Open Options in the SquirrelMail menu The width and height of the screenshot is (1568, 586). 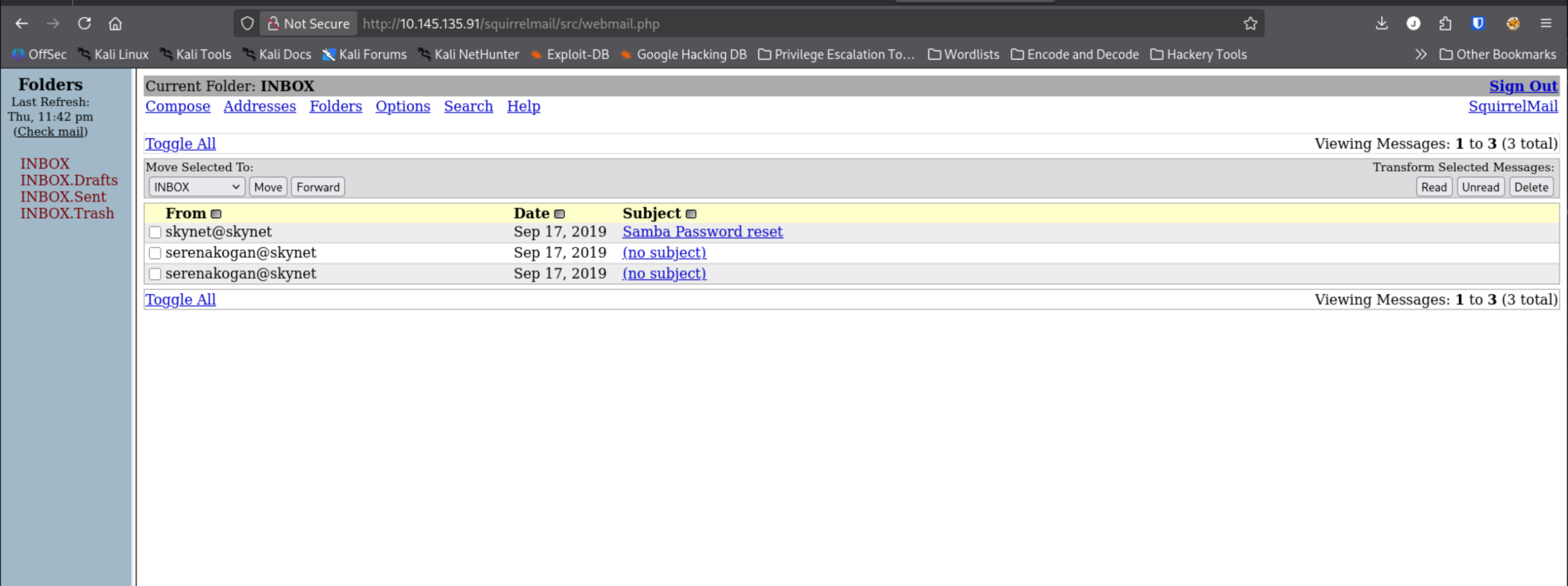(403, 107)
